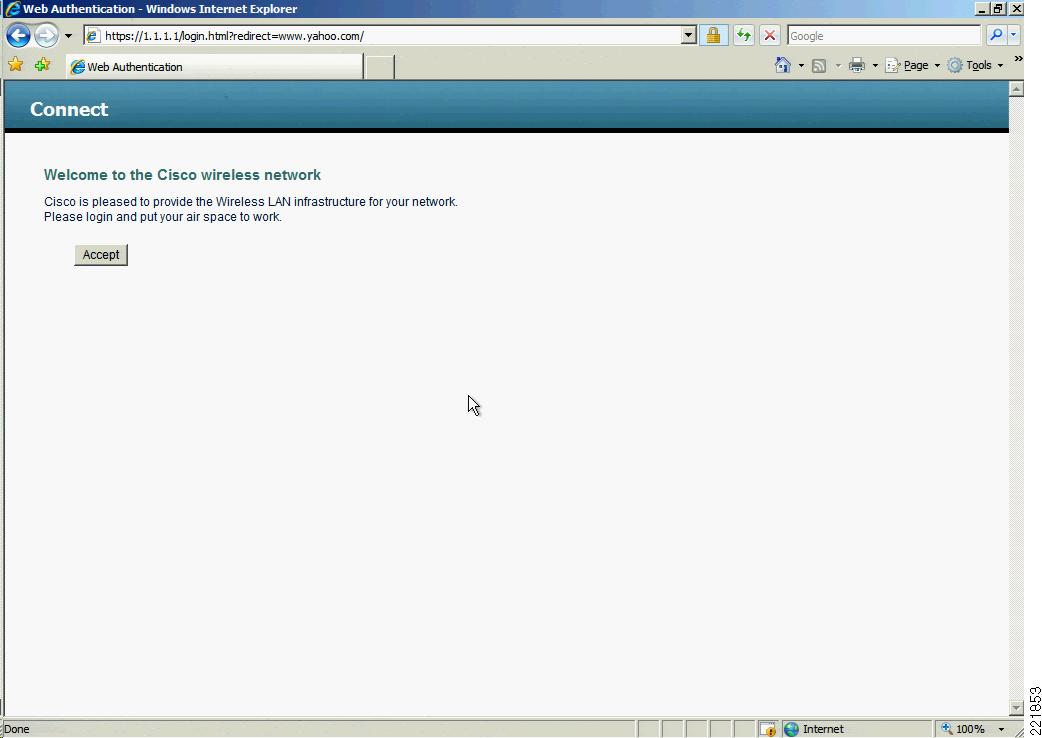1042x738 pixels.
Task: Select the Web Authentication tab
Action: tap(215, 66)
